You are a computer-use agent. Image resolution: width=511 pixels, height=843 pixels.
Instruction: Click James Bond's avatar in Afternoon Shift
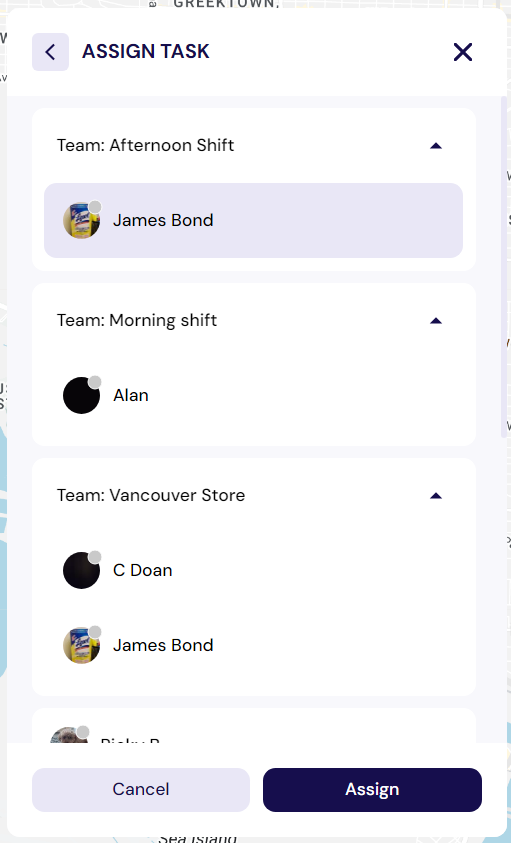(82, 220)
